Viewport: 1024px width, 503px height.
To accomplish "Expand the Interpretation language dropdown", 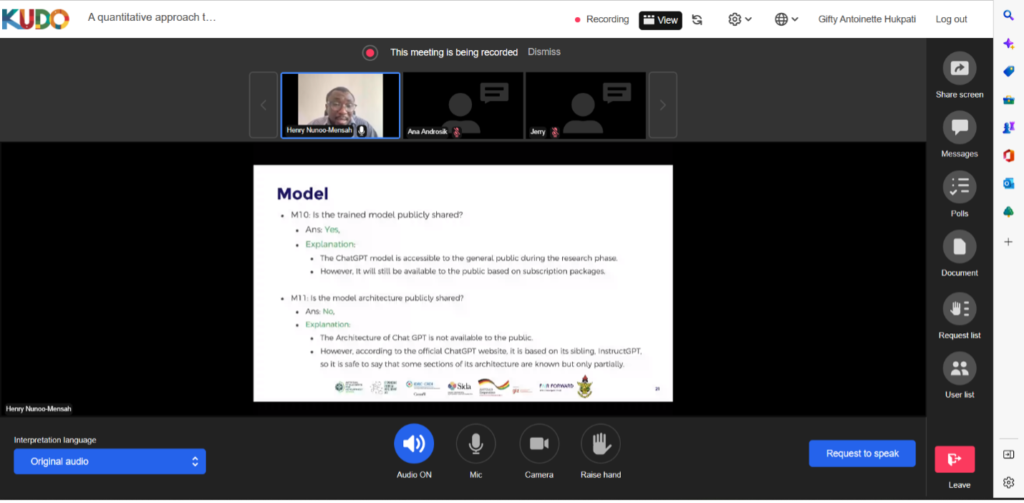I will click(x=110, y=461).
